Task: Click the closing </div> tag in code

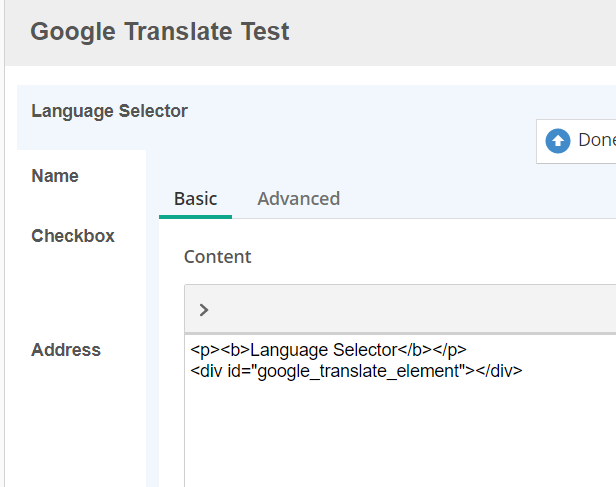Action: coord(501,370)
